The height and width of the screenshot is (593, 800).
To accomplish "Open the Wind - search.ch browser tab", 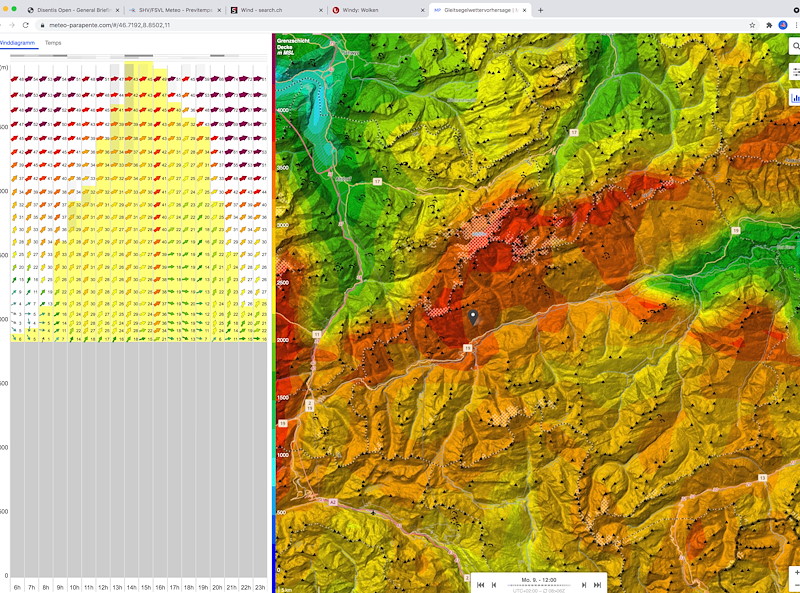I will 276,10.
